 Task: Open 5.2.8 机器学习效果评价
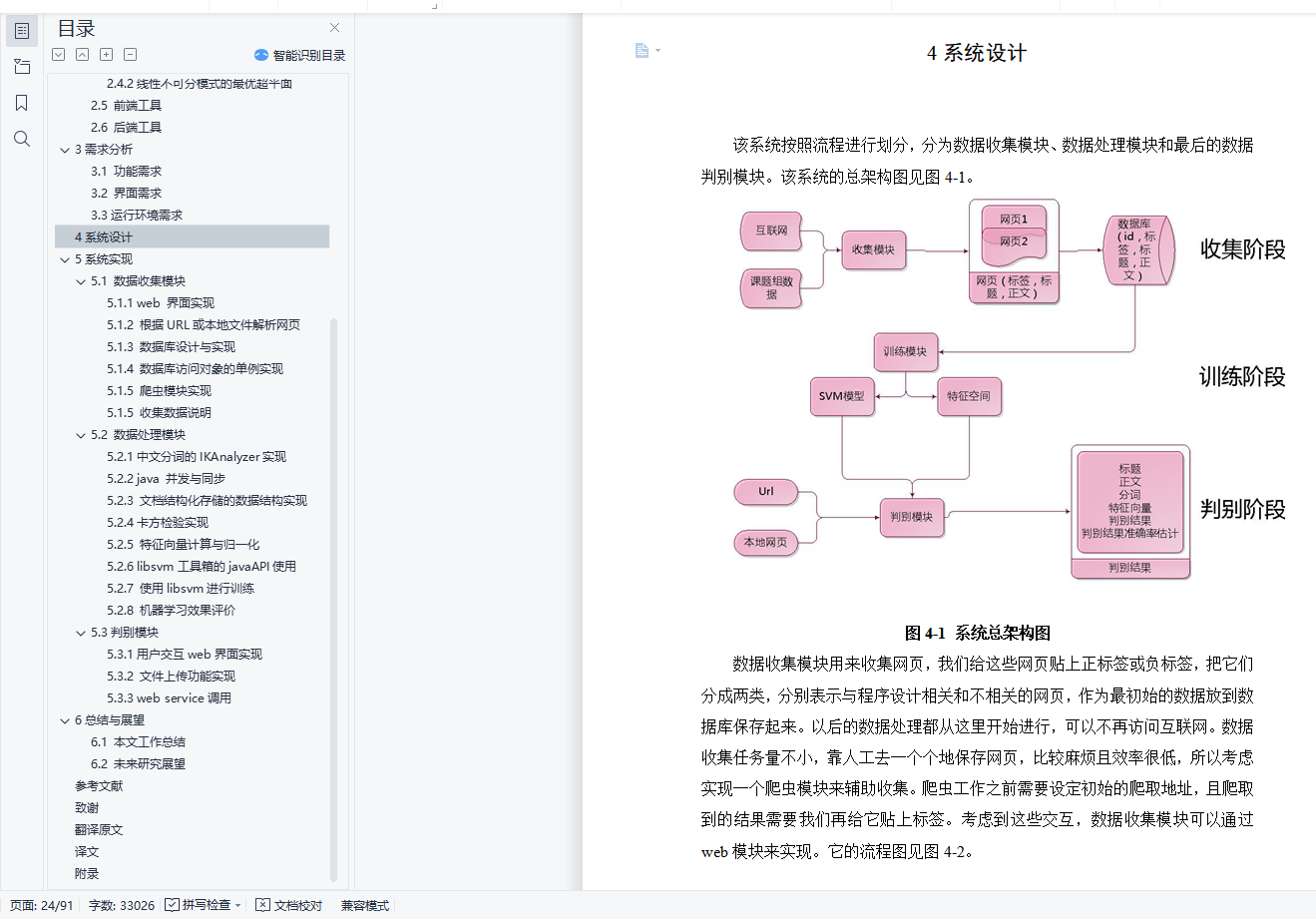172,611
